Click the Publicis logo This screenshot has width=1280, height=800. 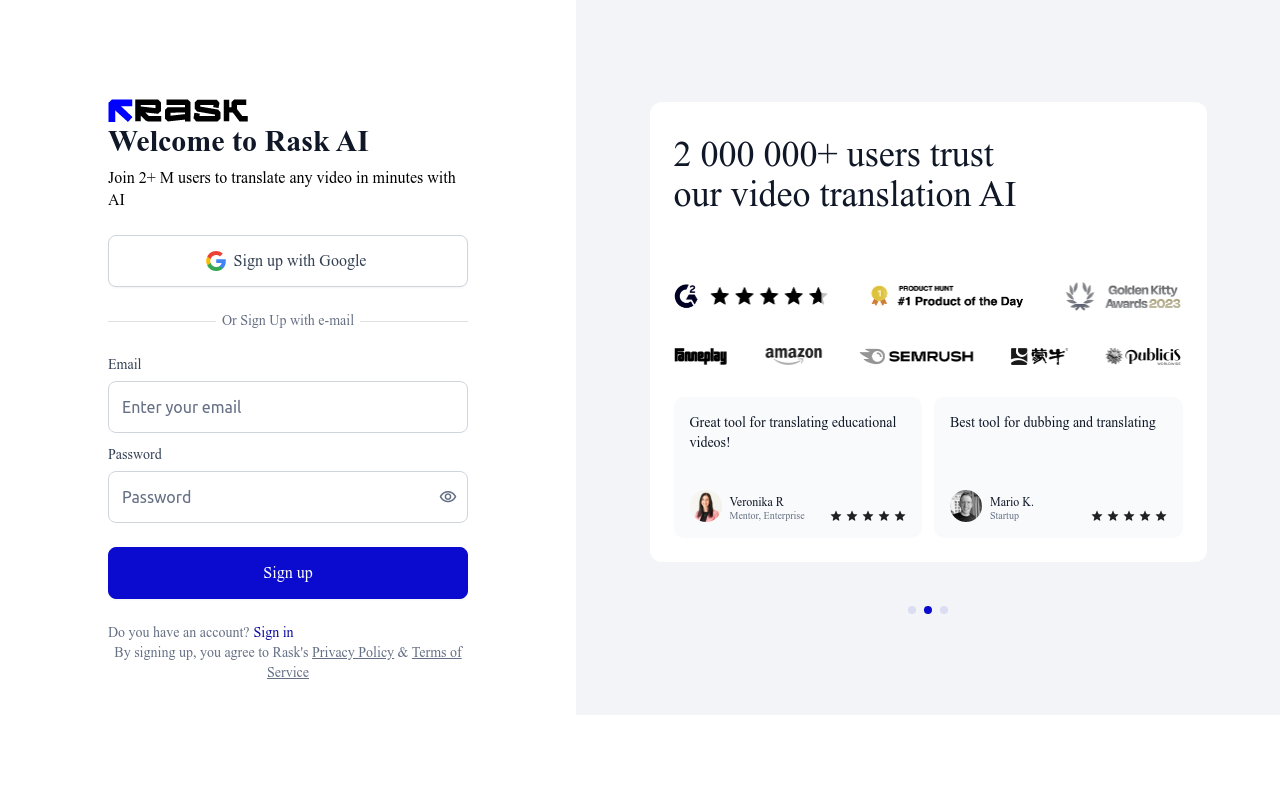1143,356
